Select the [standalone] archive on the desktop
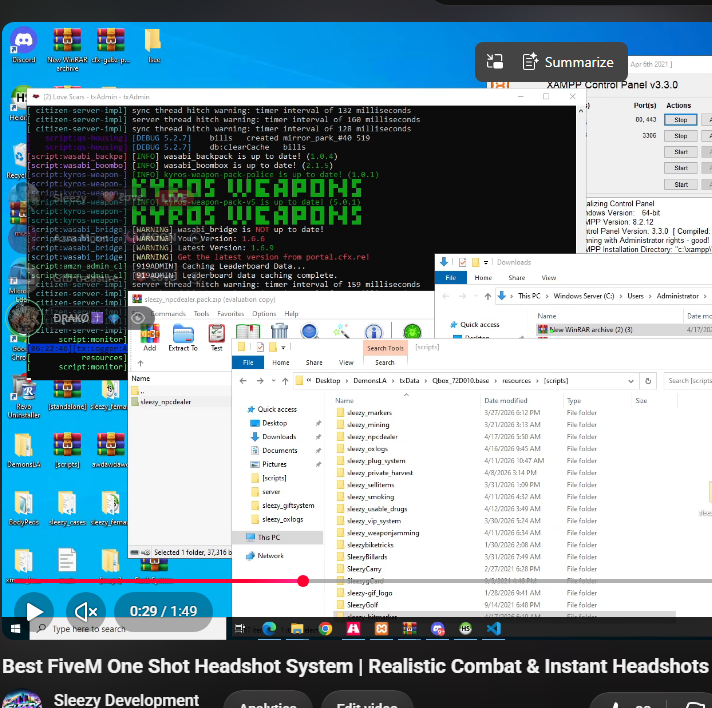This screenshot has width=712, height=708. [x=67, y=394]
